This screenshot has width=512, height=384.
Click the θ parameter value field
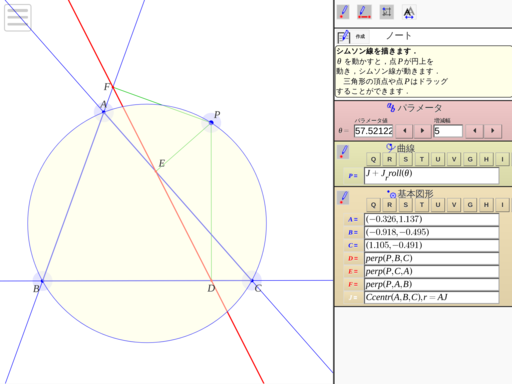(x=373, y=131)
